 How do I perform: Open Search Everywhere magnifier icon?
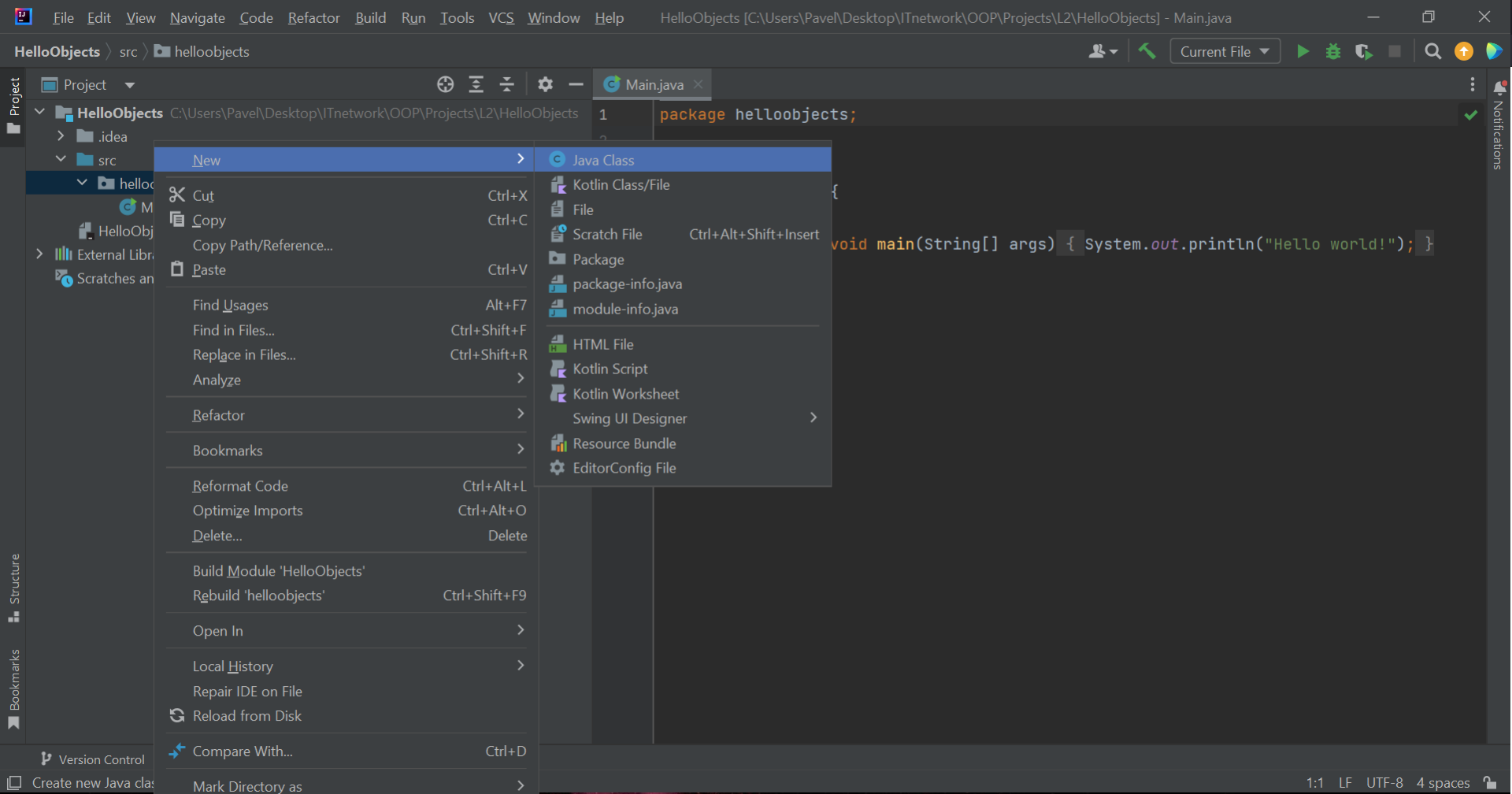[x=1432, y=52]
